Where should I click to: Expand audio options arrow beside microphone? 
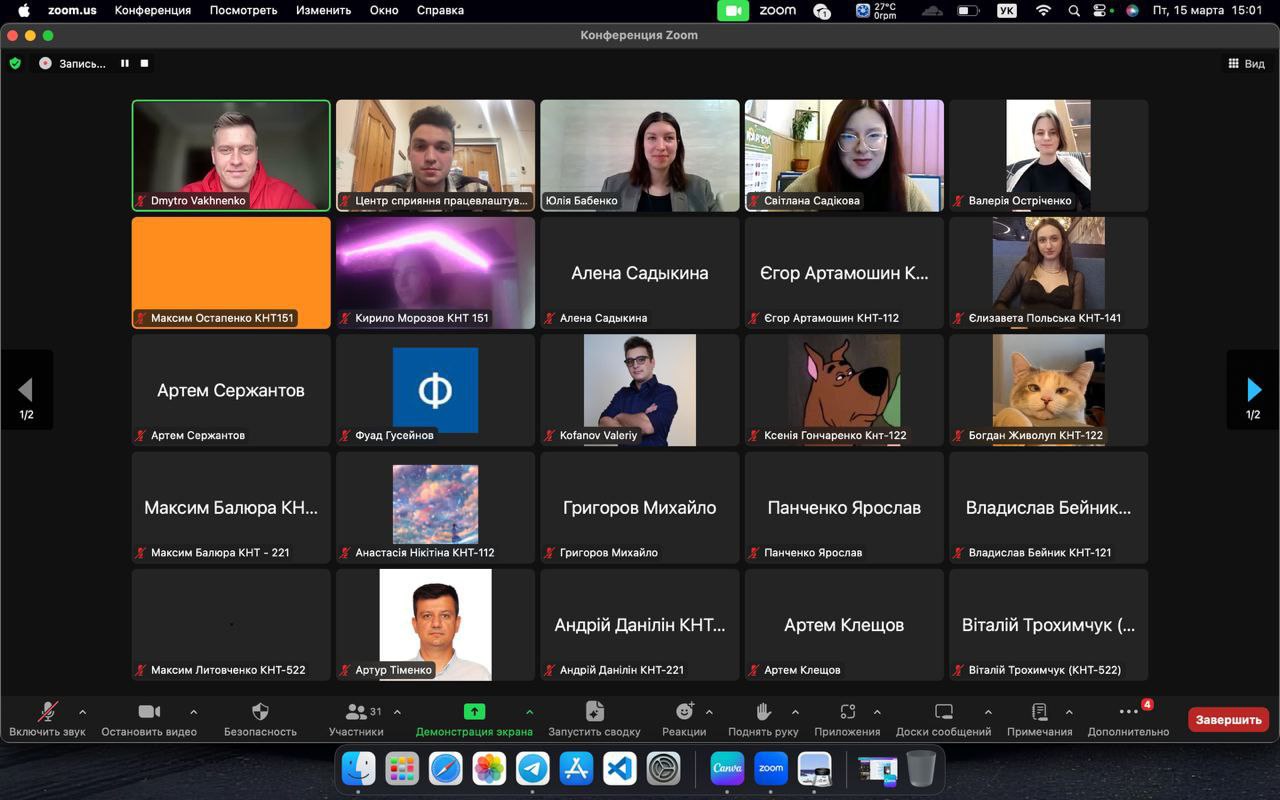(x=82, y=712)
